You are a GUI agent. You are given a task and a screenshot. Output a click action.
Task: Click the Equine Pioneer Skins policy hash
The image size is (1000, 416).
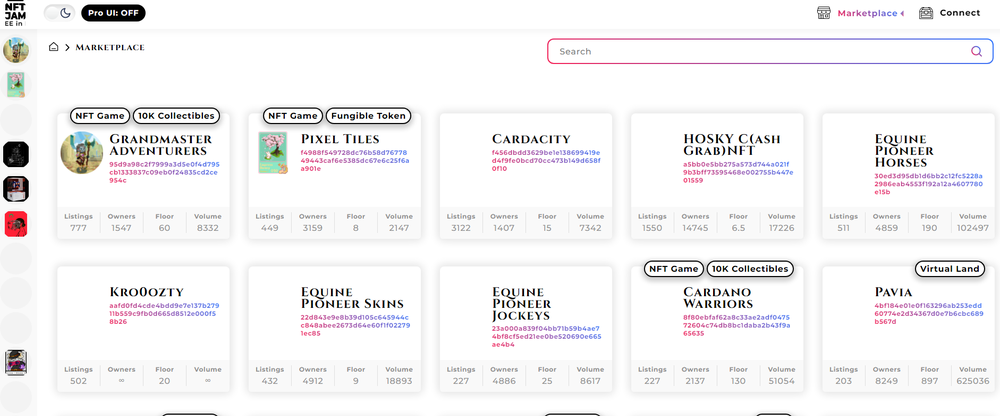pos(355,325)
